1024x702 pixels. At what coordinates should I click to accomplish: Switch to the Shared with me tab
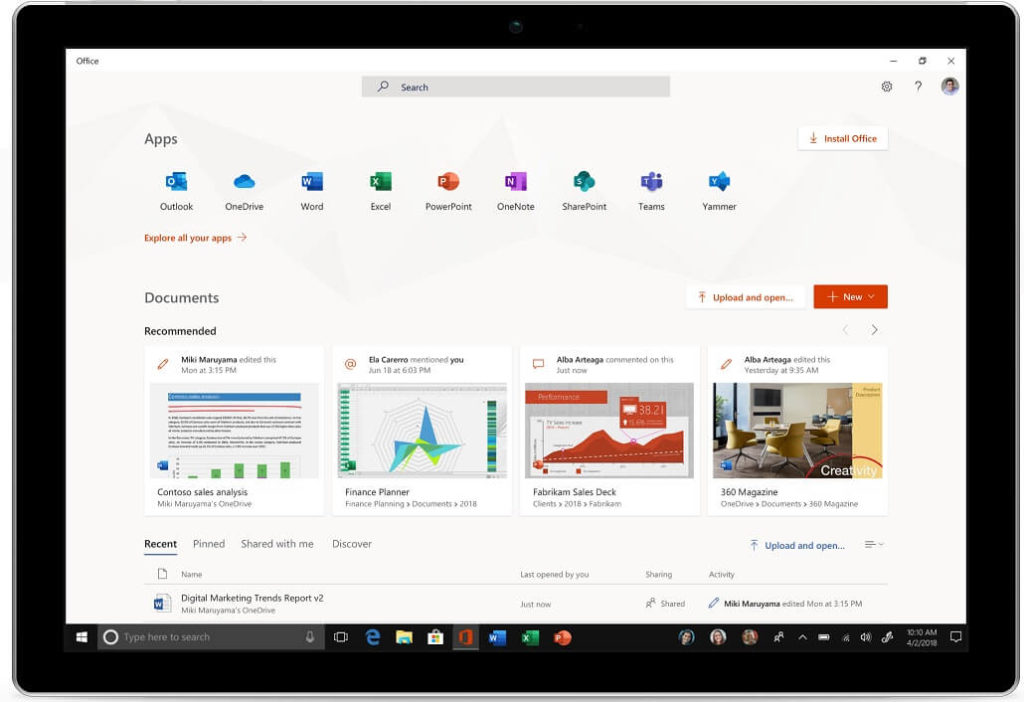tap(277, 544)
